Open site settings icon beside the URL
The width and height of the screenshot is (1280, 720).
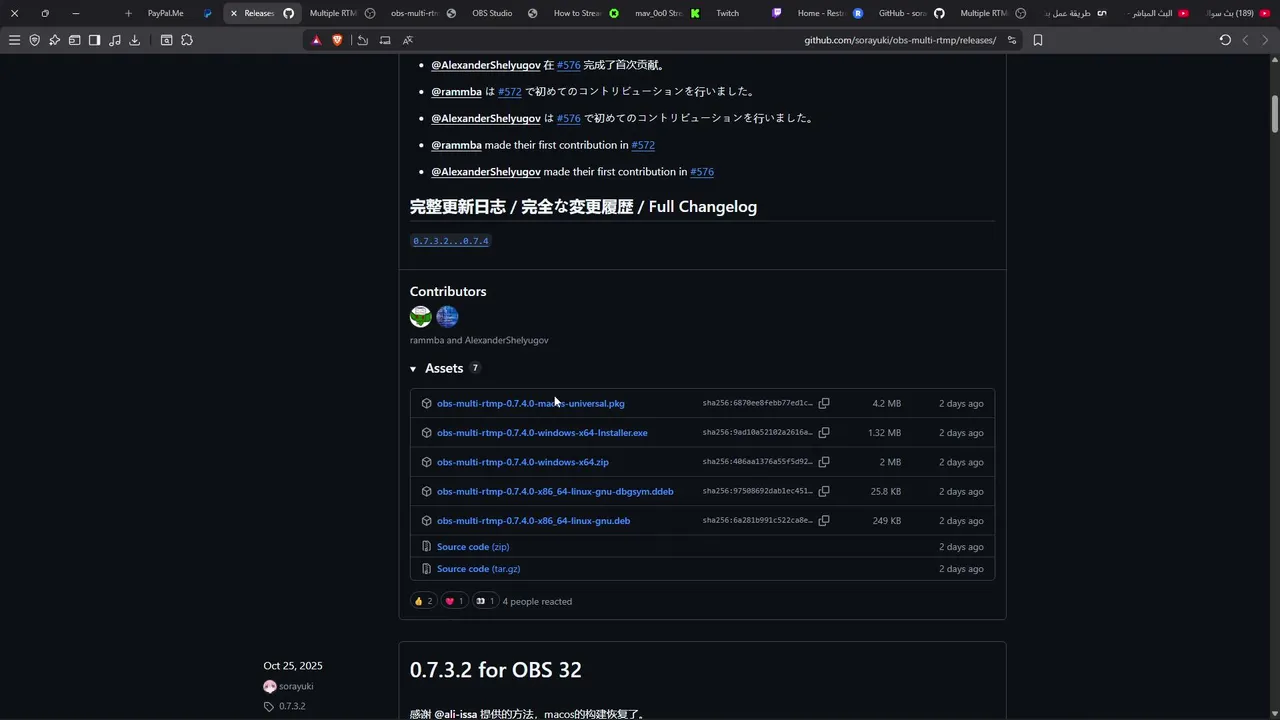[1012, 40]
